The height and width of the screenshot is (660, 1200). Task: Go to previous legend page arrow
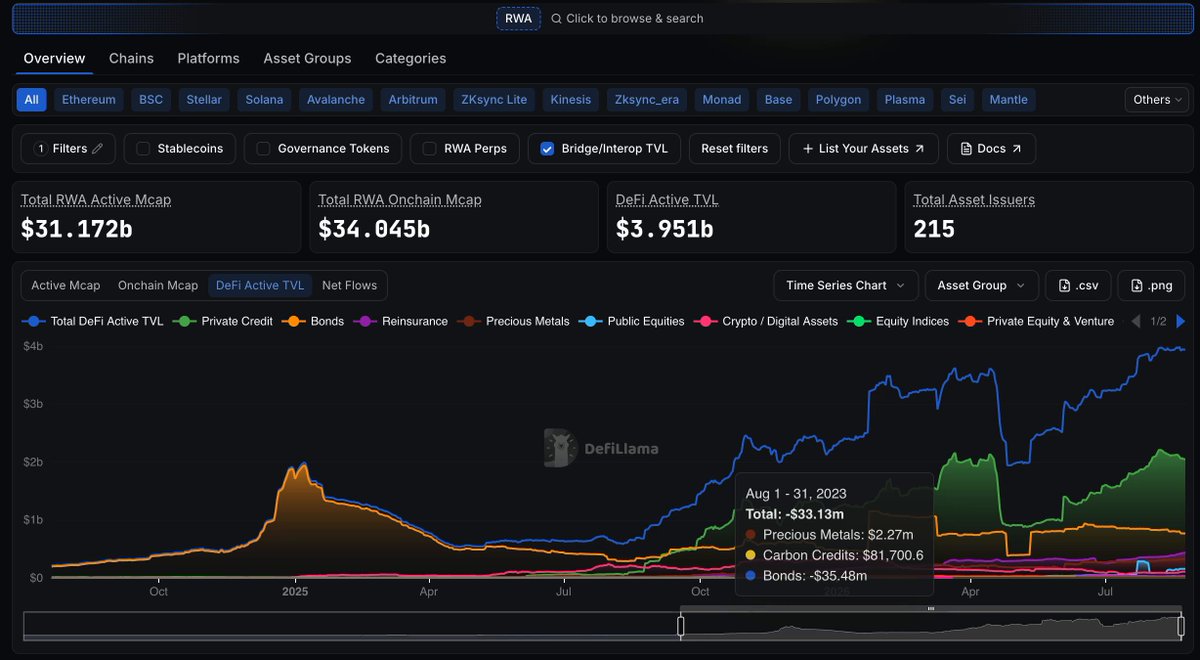pyautogui.click(x=1135, y=321)
